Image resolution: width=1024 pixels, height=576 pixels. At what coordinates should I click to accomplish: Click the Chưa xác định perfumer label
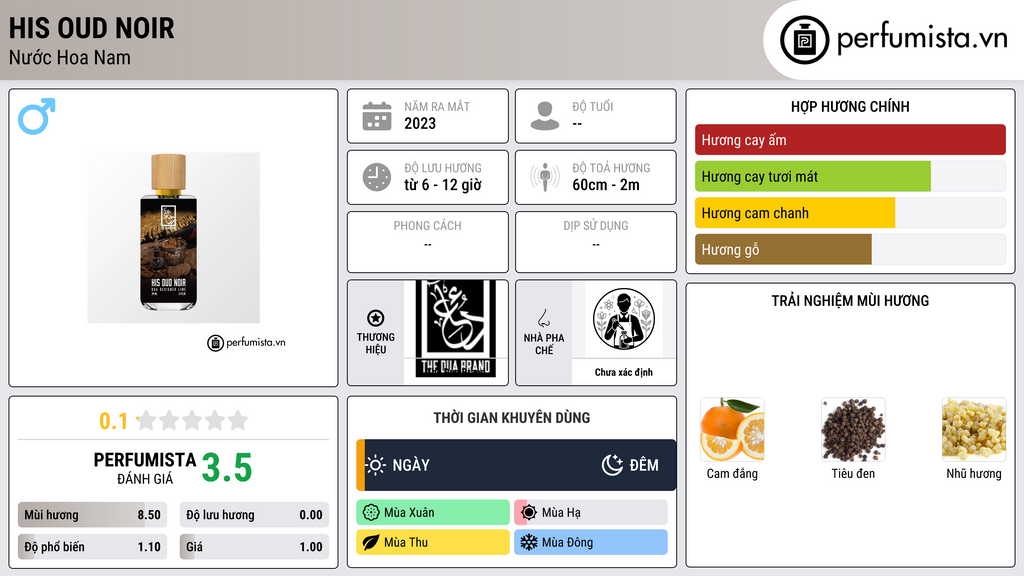point(624,372)
